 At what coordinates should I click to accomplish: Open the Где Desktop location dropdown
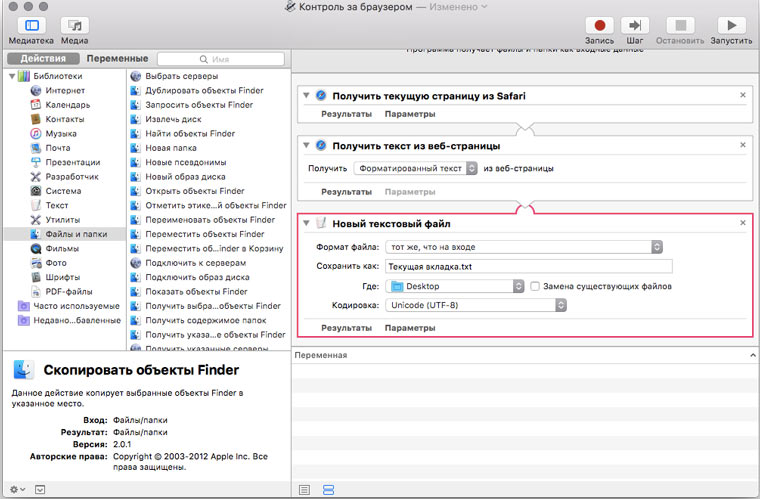click(455, 286)
